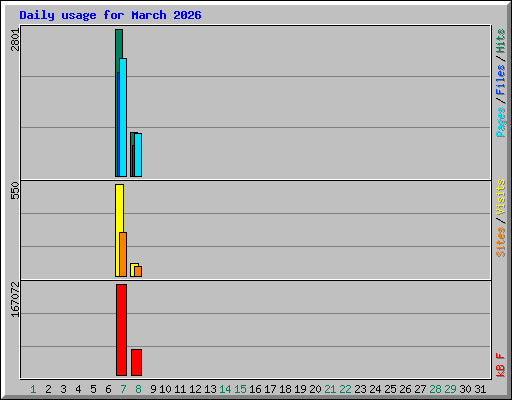Click the Hits legend label

click(501, 41)
